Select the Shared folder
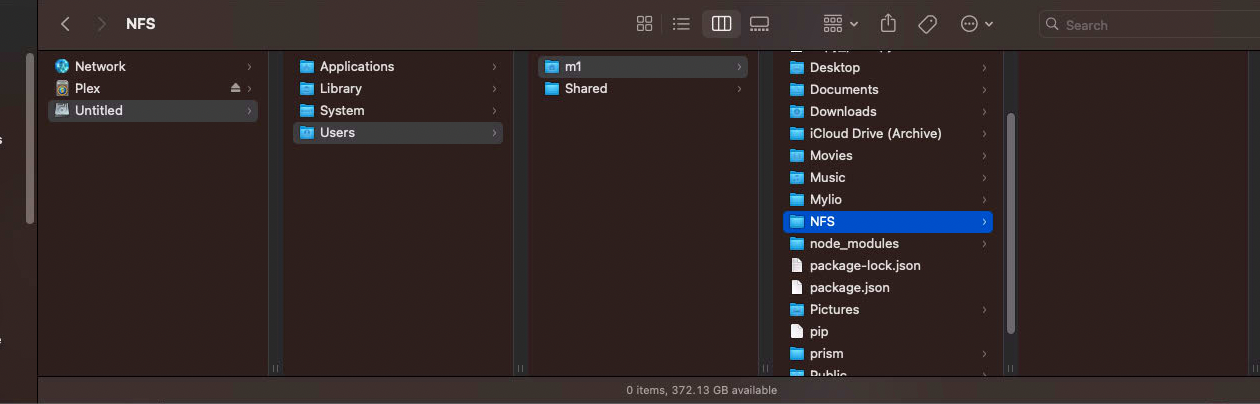 (x=585, y=88)
